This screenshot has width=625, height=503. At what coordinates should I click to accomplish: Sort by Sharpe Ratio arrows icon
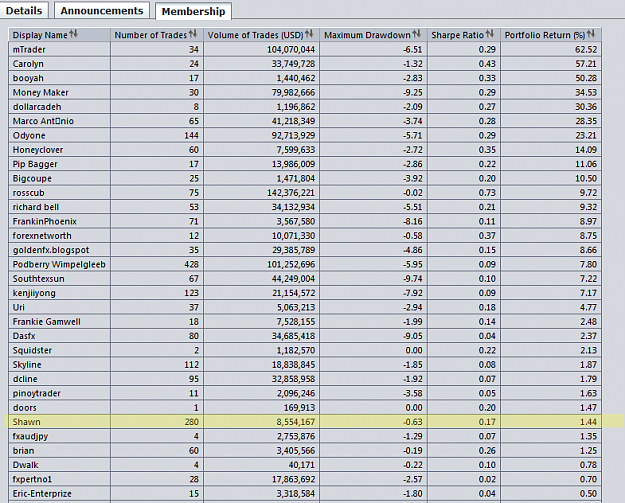pyautogui.click(x=490, y=34)
